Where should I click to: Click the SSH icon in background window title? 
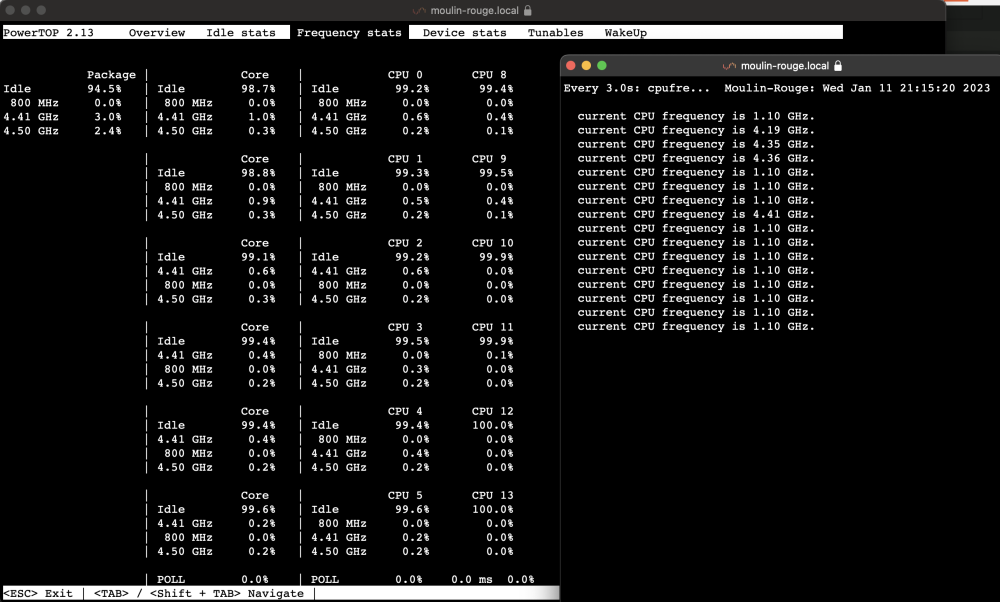419,10
